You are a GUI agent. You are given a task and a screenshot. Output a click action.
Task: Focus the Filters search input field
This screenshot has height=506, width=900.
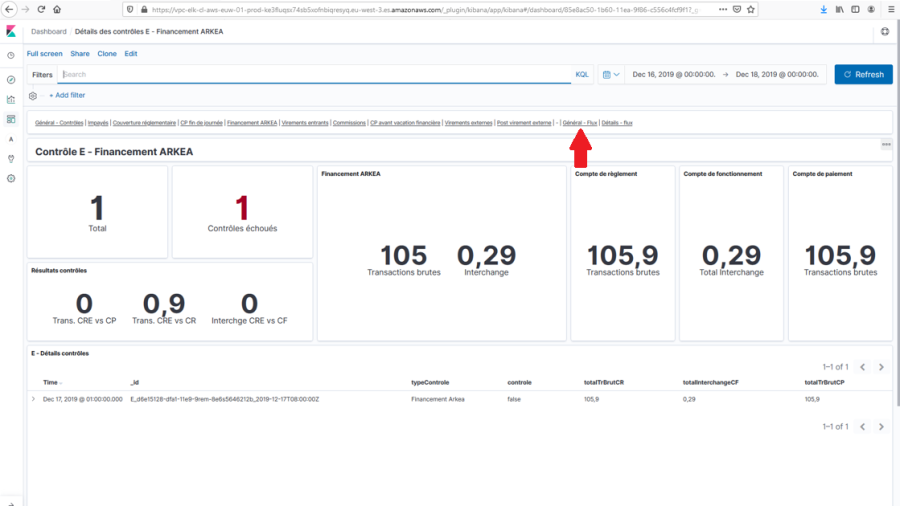(x=315, y=75)
